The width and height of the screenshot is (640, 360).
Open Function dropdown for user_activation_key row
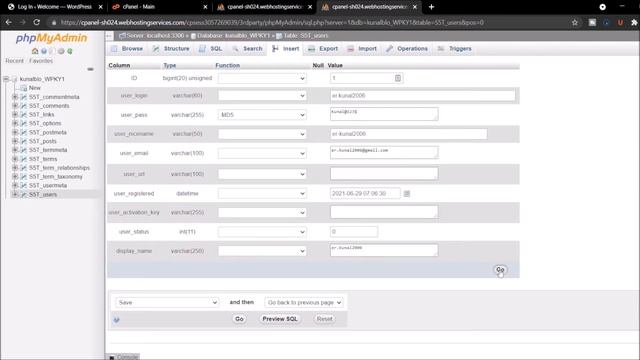262,212
